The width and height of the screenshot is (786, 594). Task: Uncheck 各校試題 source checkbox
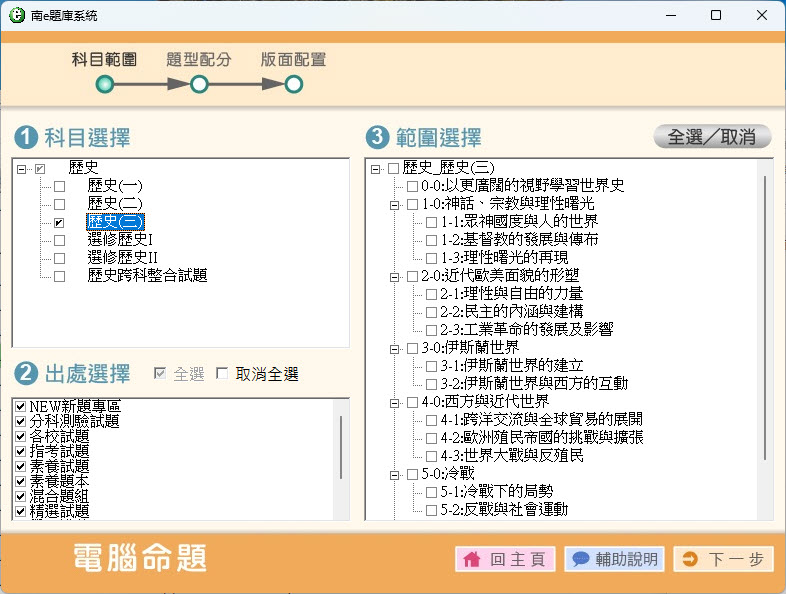coord(21,437)
